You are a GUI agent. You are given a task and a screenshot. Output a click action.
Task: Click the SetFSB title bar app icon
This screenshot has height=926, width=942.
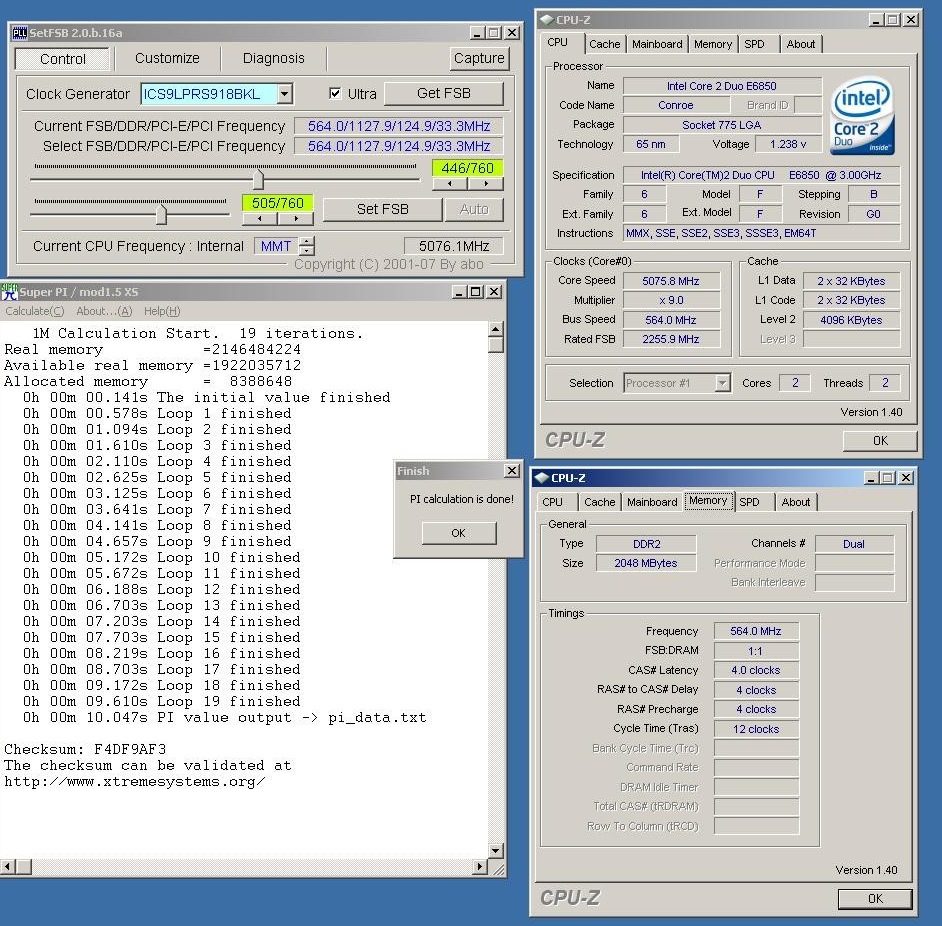point(19,33)
